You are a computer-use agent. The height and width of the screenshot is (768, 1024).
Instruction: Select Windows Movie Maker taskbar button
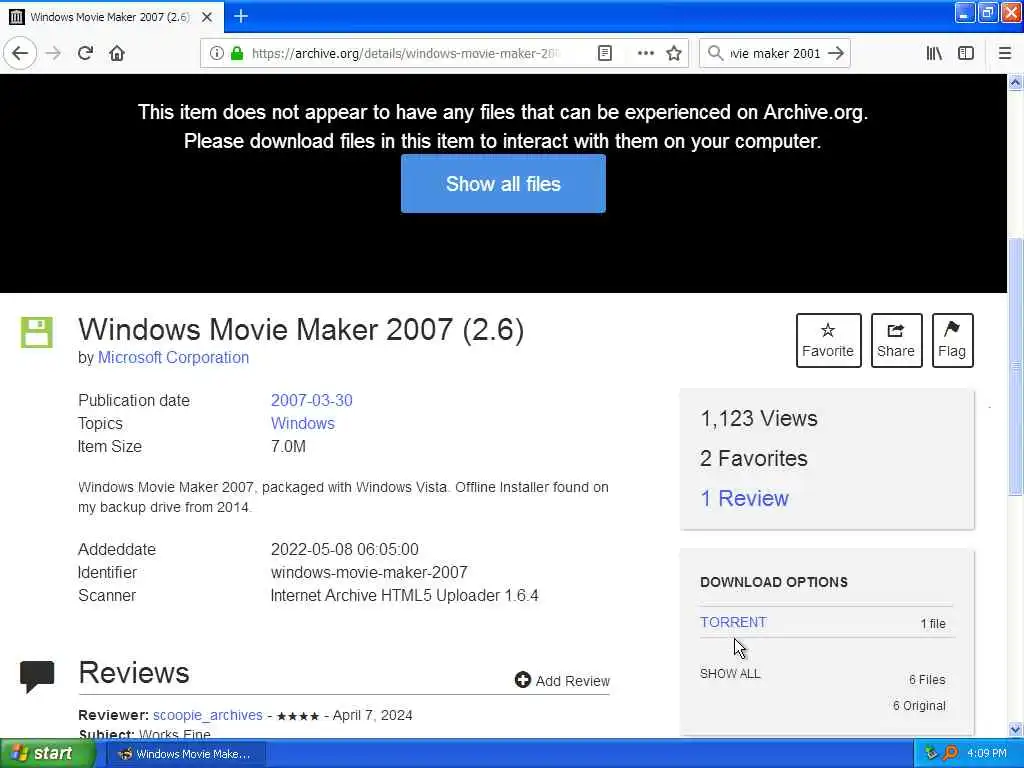187,754
